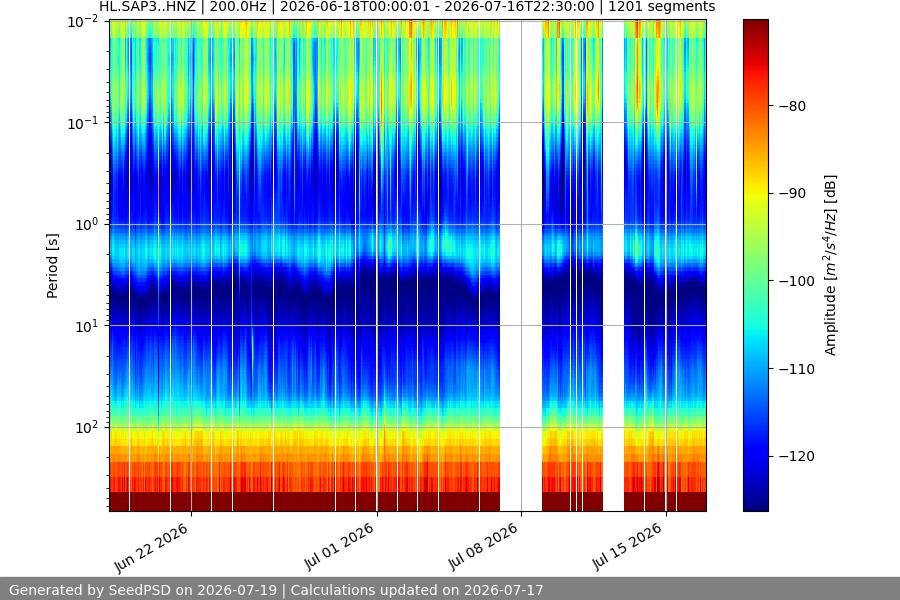The image size is (900, 600).
Task: Click the -100 colorbar tick label
Action: 797,281
